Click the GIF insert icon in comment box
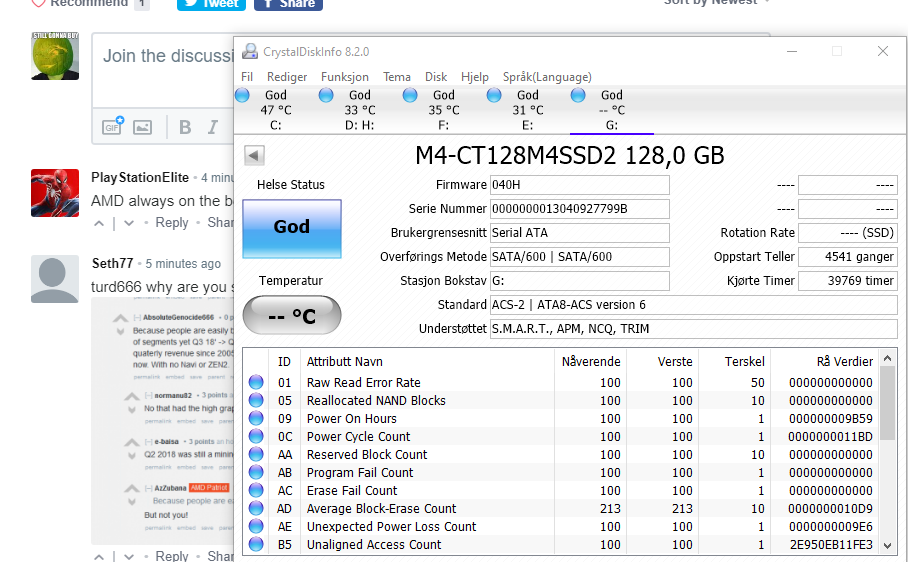This screenshot has width=908, height=562. (112, 127)
